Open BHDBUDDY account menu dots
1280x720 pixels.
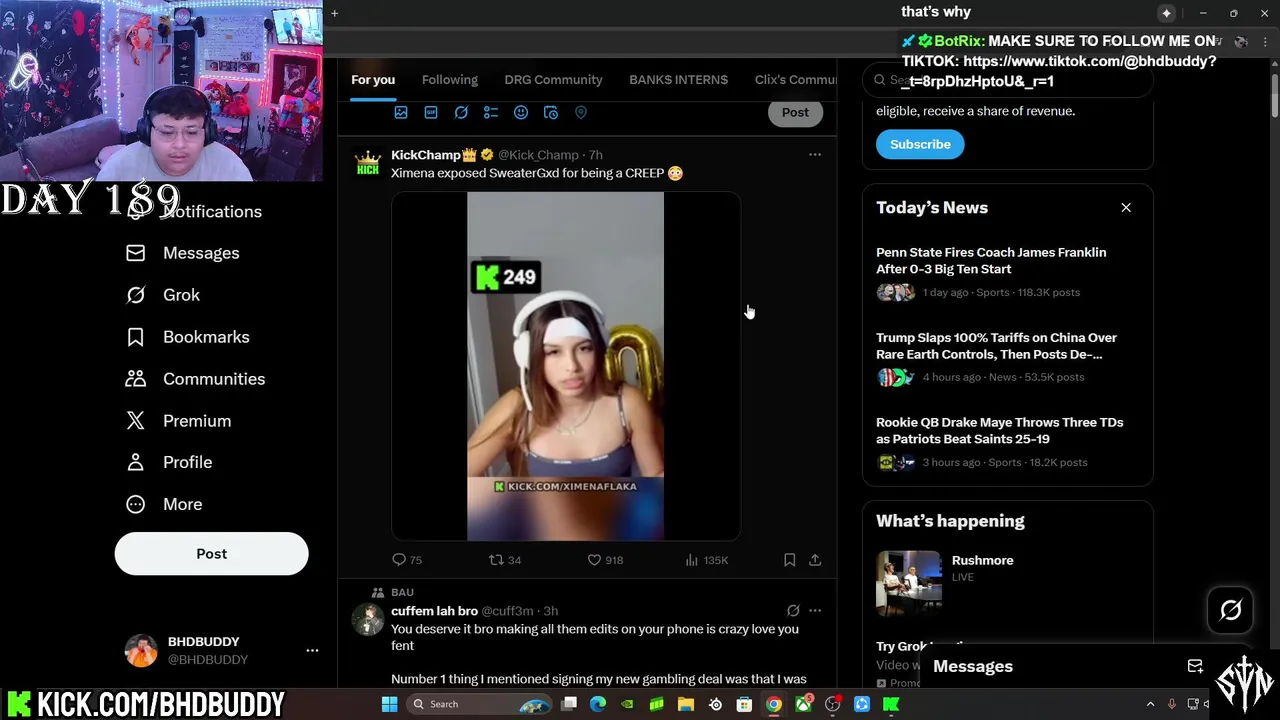pyautogui.click(x=312, y=650)
